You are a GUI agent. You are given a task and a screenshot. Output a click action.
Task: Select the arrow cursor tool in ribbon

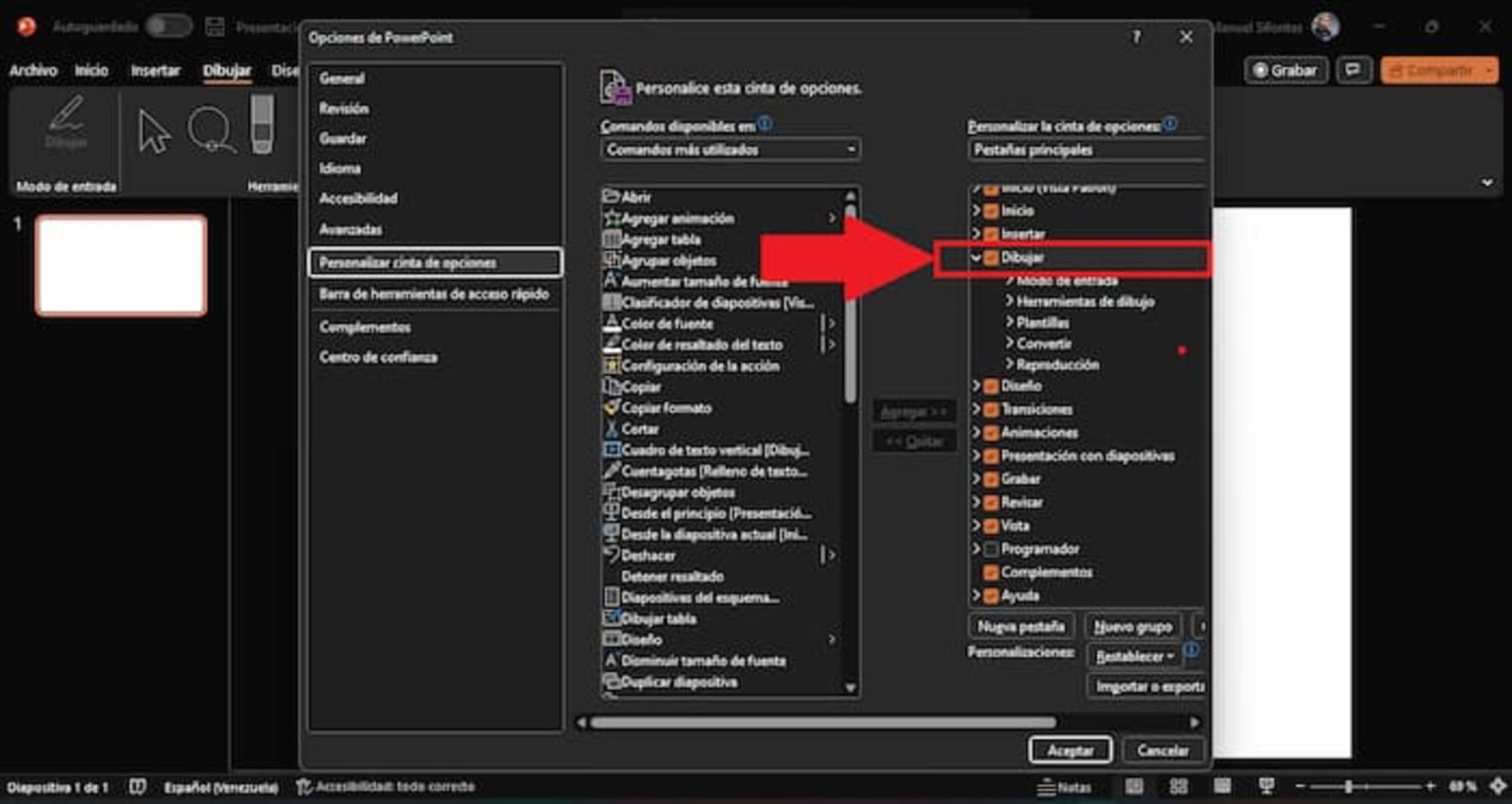coord(154,131)
